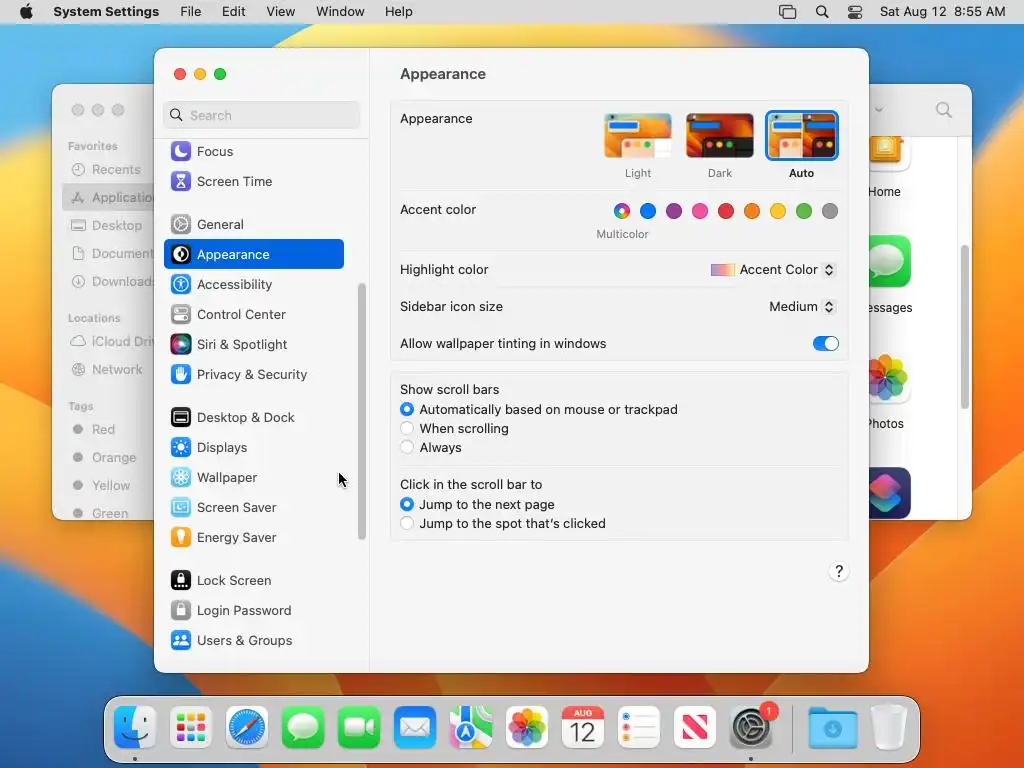Open Lock Screen settings
Viewport: 1024px width, 768px height.
[253, 581]
